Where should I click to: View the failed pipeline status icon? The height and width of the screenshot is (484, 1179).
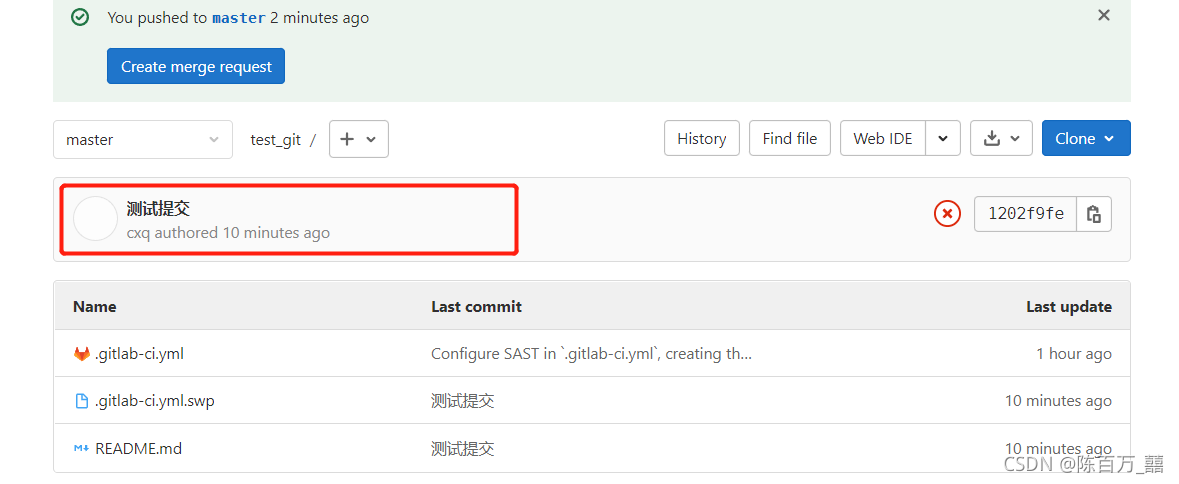tap(947, 214)
